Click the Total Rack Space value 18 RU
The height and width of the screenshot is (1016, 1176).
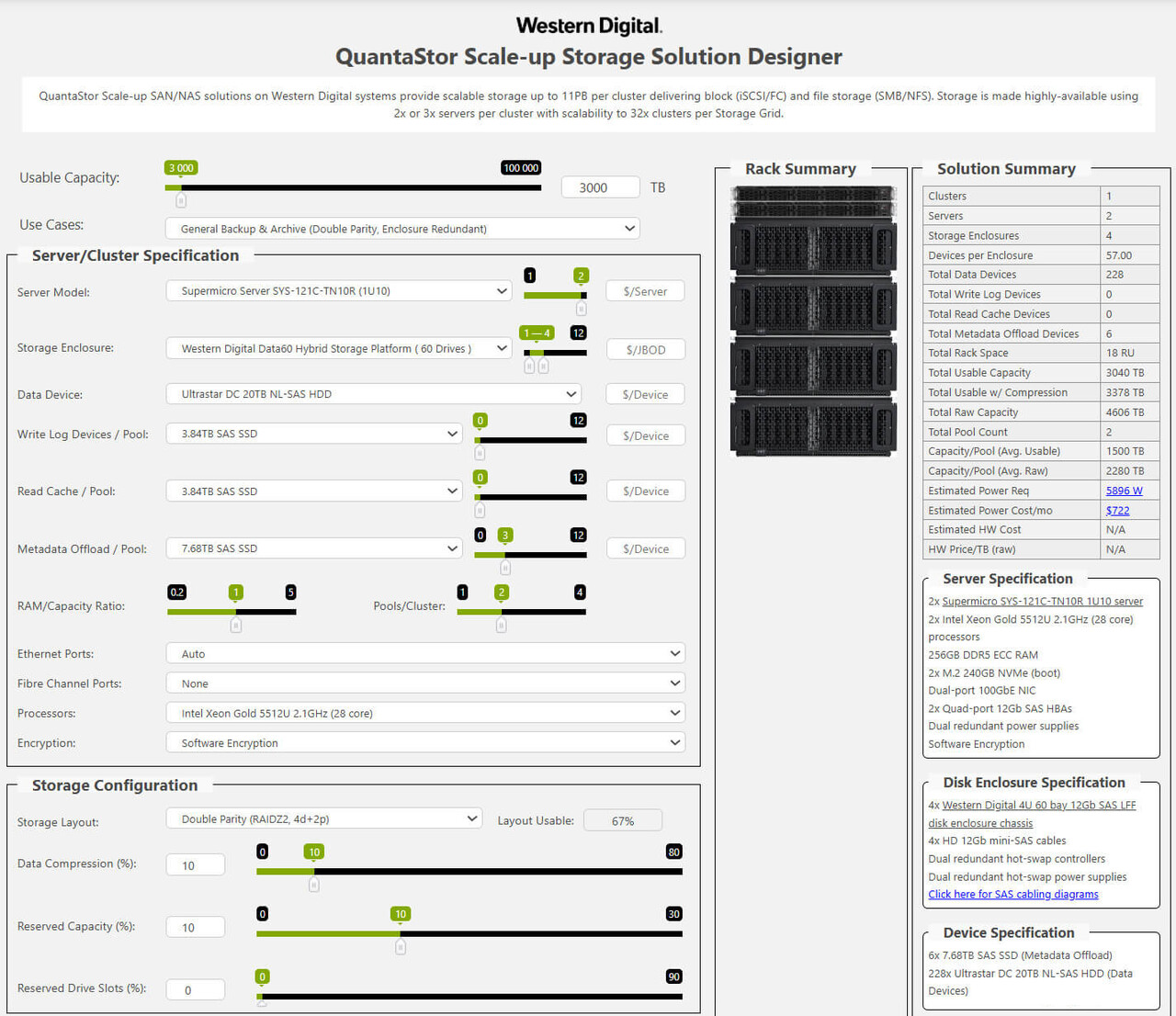[1120, 353]
